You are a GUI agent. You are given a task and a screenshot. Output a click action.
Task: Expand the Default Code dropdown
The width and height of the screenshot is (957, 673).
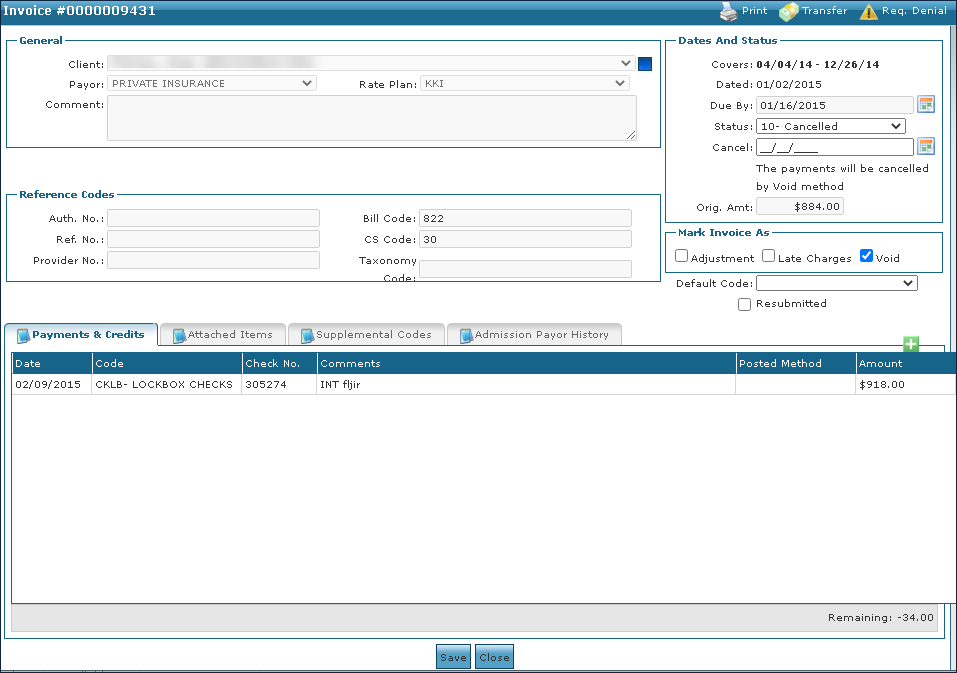pos(836,283)
